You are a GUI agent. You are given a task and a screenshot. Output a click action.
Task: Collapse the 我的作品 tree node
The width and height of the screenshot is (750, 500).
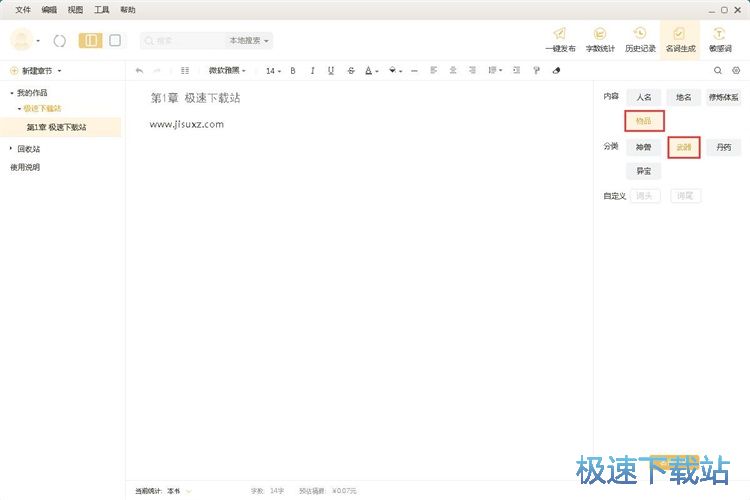[12, 93]
